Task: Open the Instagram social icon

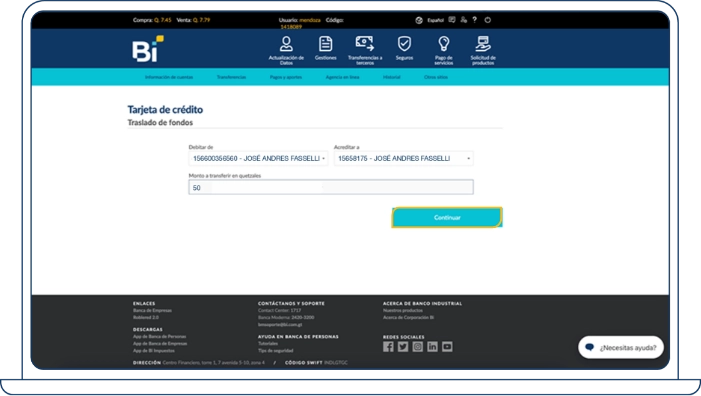Action: coord(418,347)
